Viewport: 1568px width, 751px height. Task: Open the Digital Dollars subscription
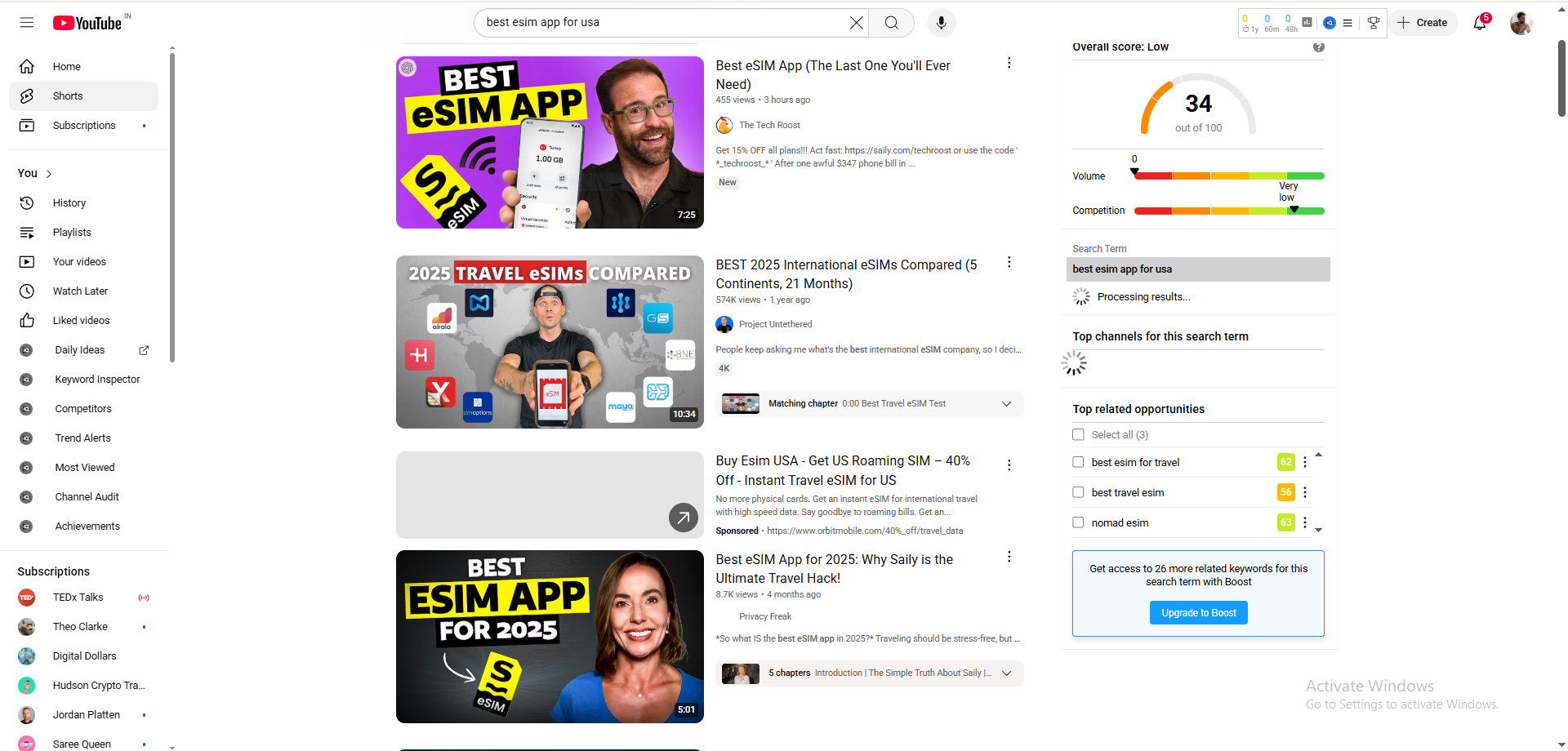tap(83, 656)
